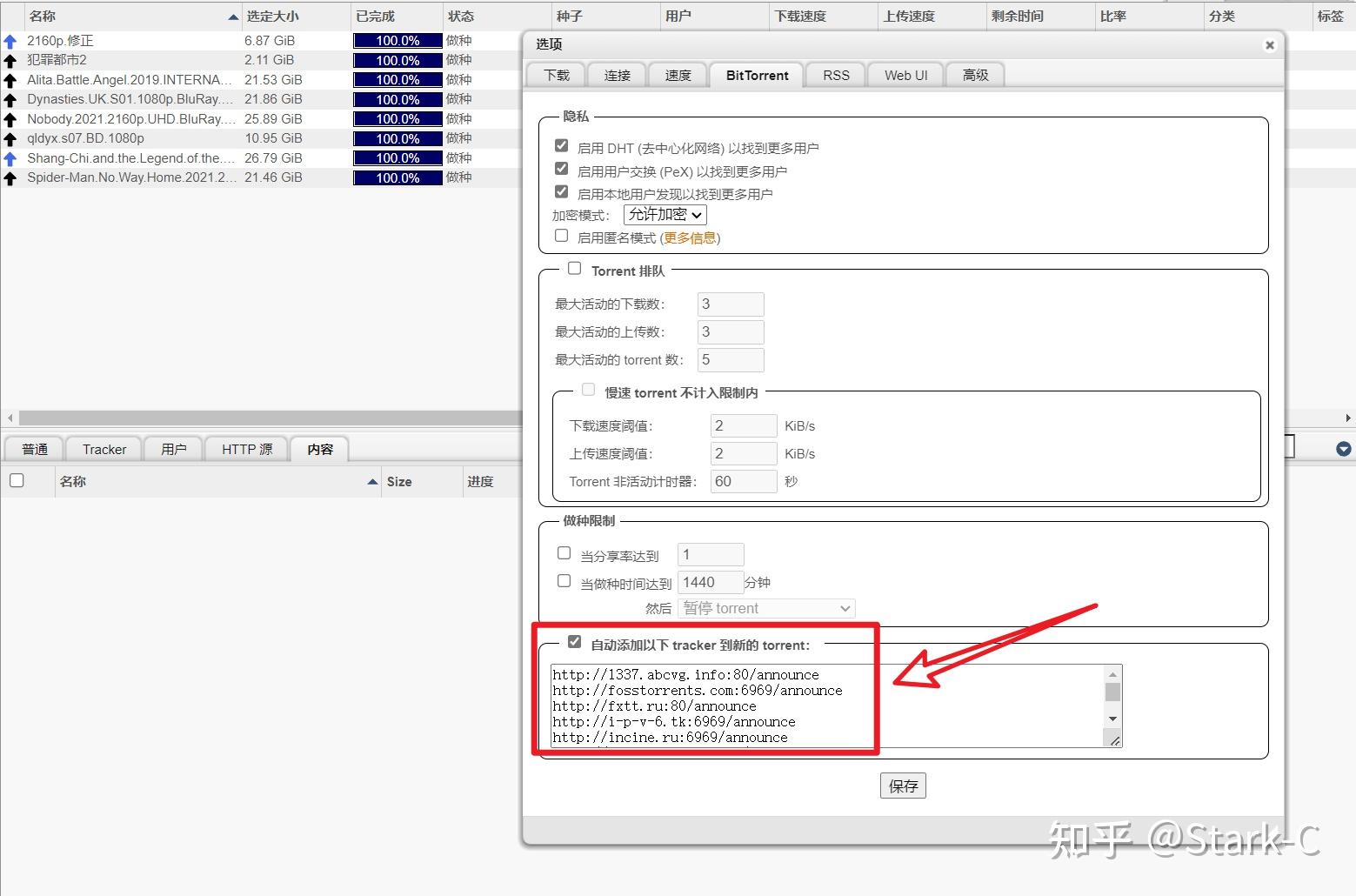Open the blue circular dropdown on the right panel
The image size is (1356, 896).
1343,448
